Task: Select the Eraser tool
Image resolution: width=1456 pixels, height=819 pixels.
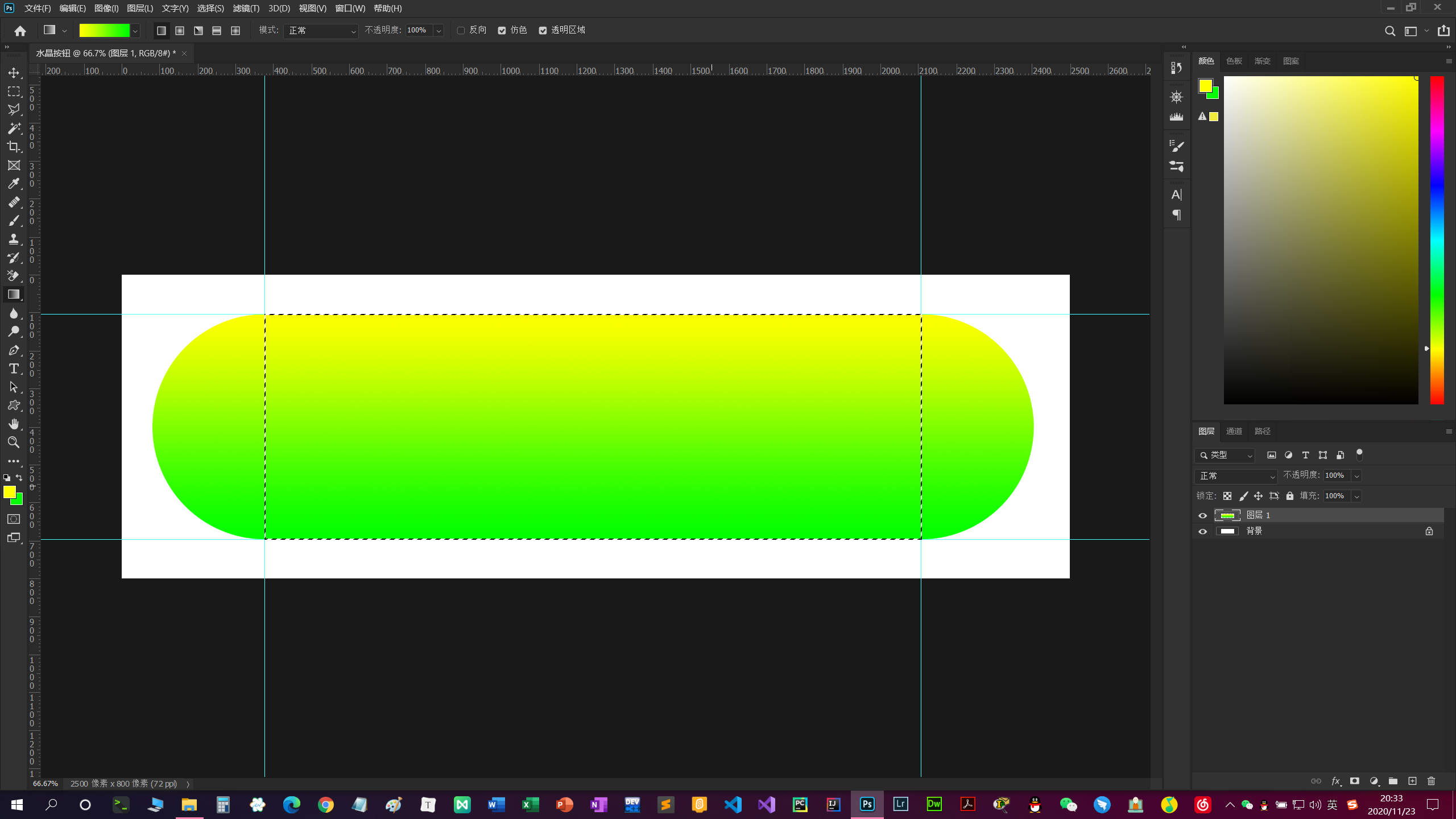Action: [x=14, y=276]
